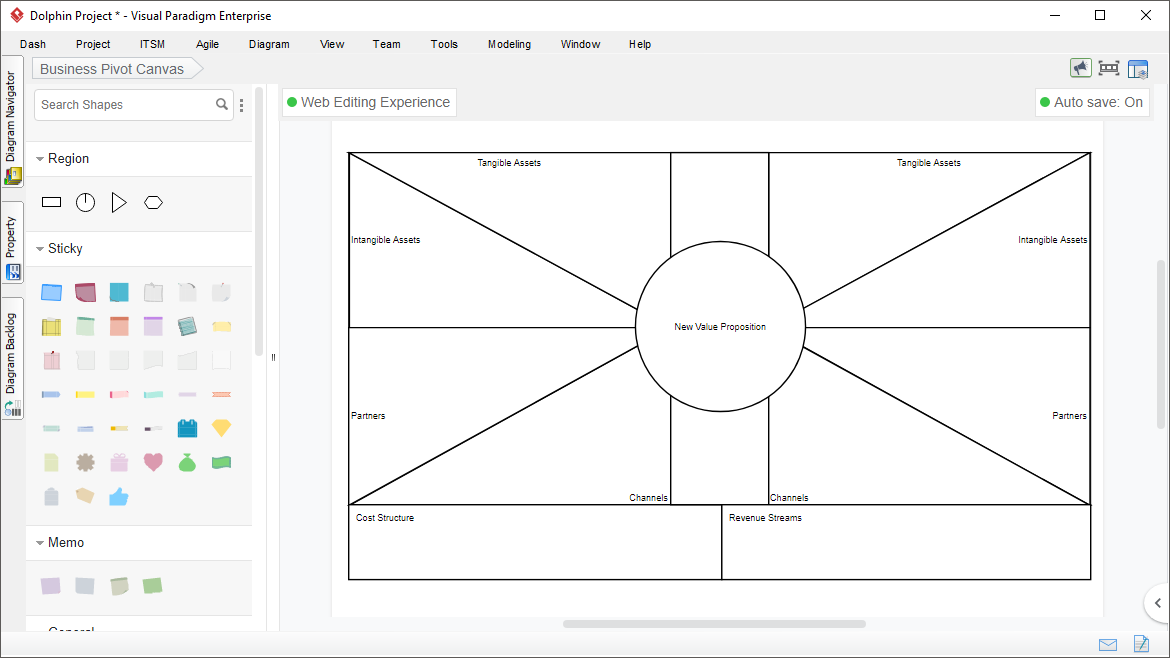
Task: Open the Help menu
Action: tap(640, 44)
